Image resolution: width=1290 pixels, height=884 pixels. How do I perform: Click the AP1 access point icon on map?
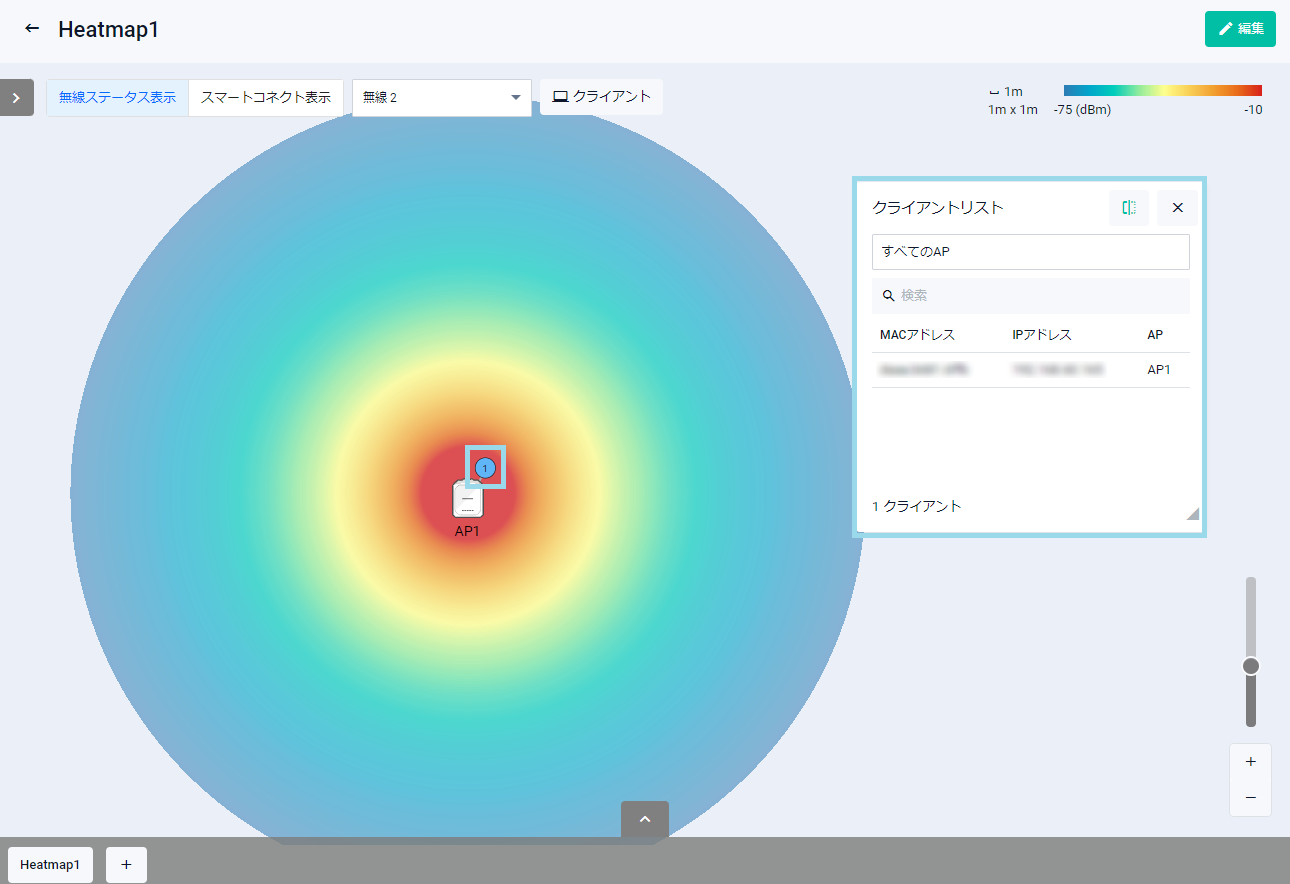pos(467,500)
